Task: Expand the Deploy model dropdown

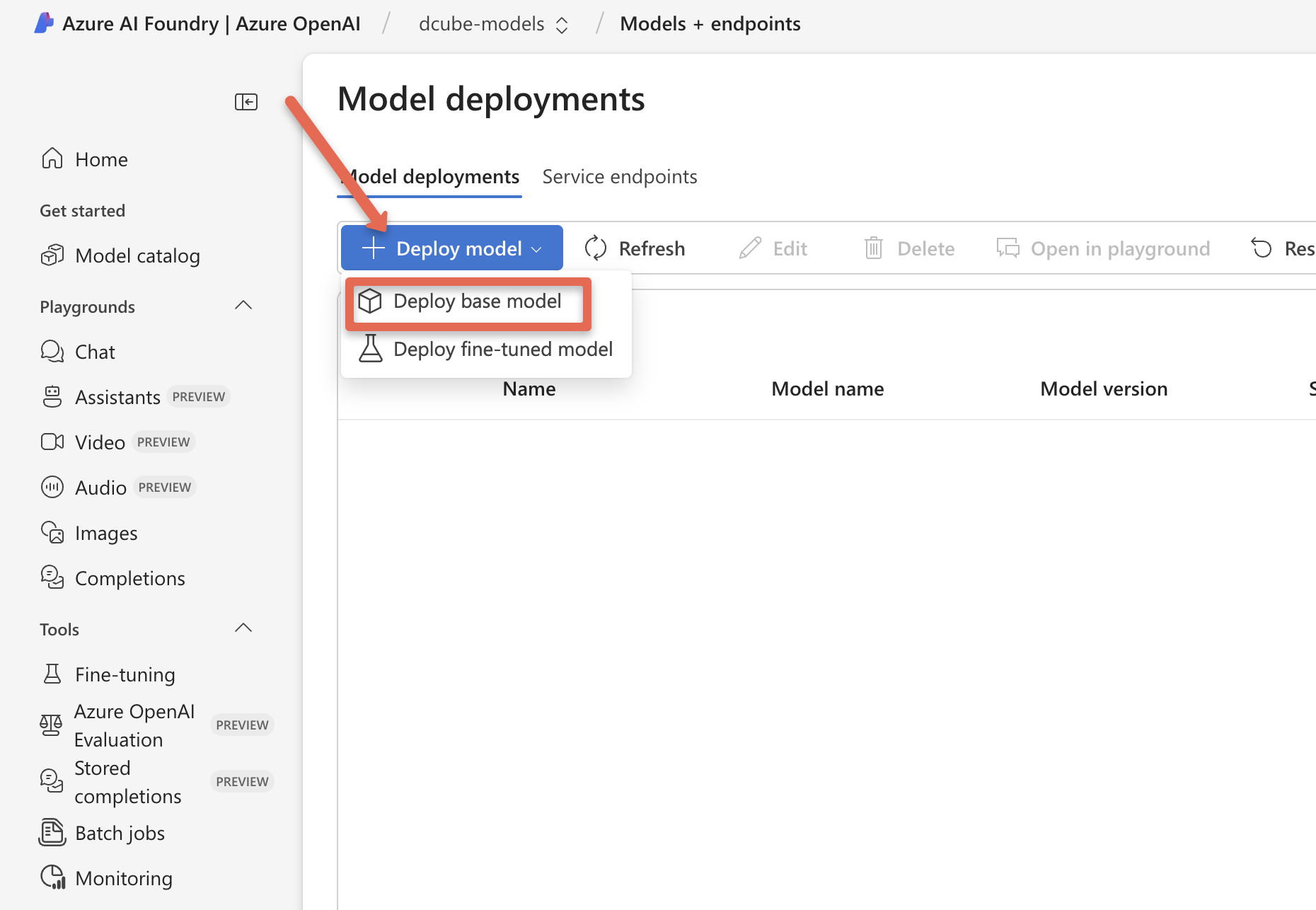Action: tap(451, 248)
